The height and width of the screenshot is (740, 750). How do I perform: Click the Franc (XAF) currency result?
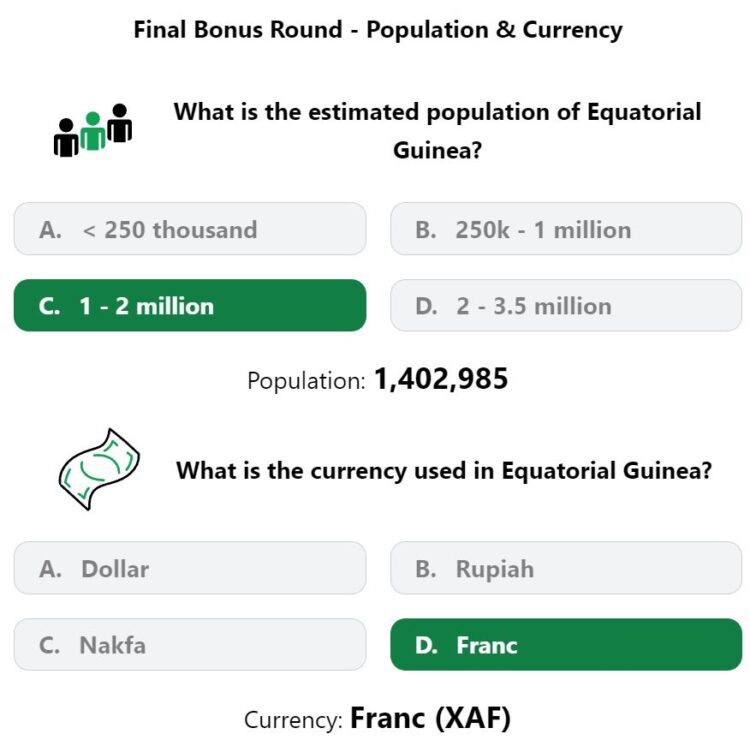tap(430, 718)
